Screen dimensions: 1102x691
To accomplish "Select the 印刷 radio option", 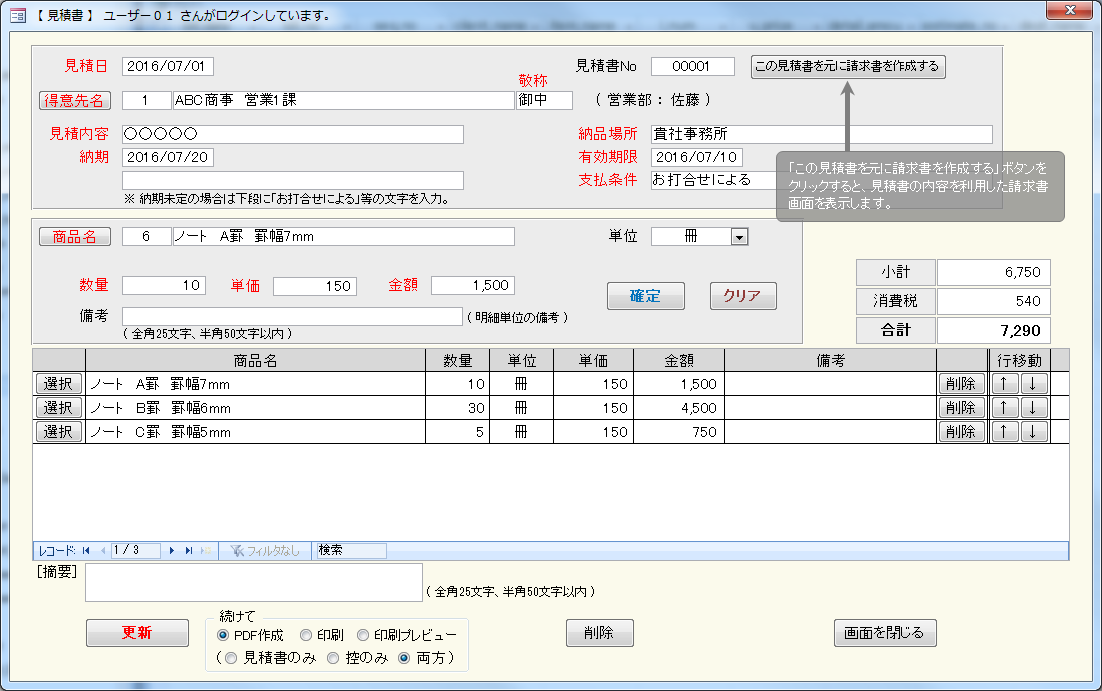I will coord(306,635).
